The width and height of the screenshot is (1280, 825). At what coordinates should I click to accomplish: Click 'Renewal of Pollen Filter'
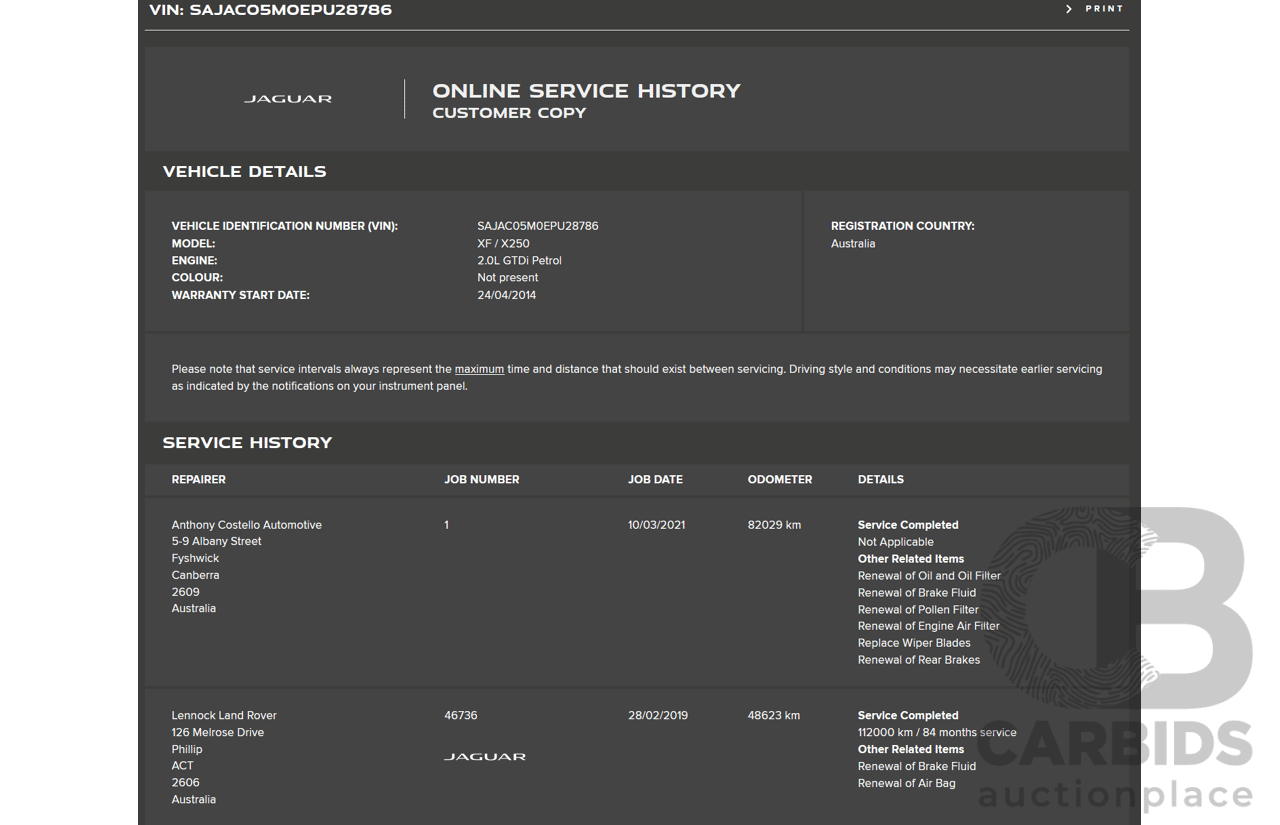(x=918, y=610)
